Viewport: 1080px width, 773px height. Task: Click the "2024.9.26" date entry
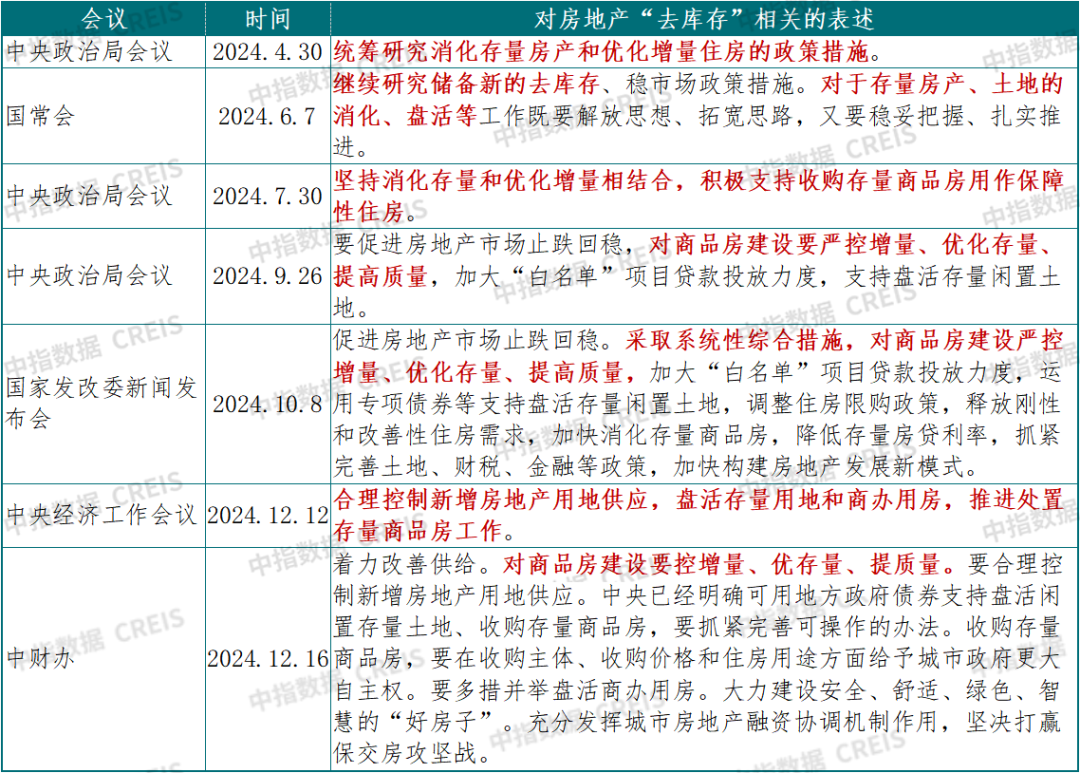[x=268, y=276]
